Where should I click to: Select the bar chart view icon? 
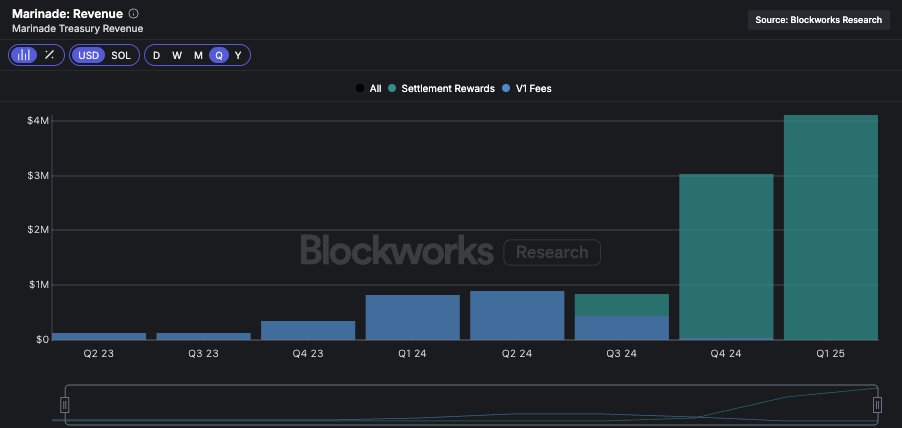pos(23,55)
